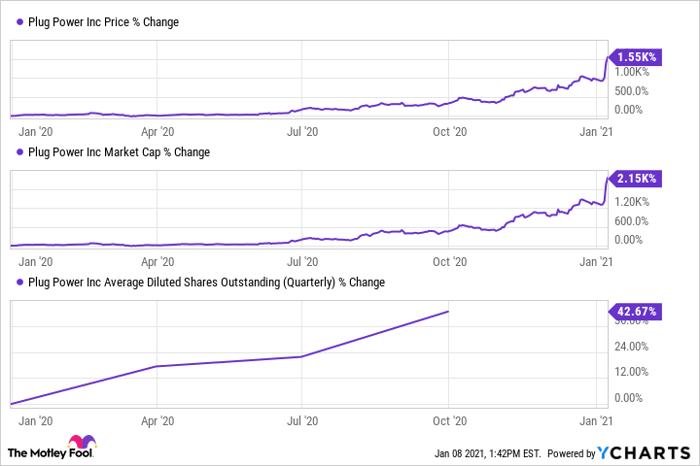Click the purple dot beside Price % Change
The width and height of the screenshot is (700, 466).
click(16, 22)
